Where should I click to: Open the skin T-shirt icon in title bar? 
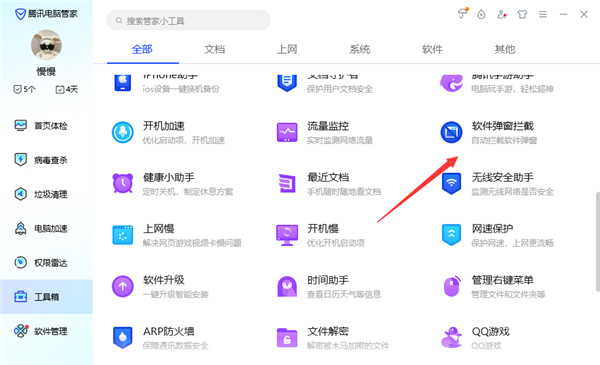(522, 15)
